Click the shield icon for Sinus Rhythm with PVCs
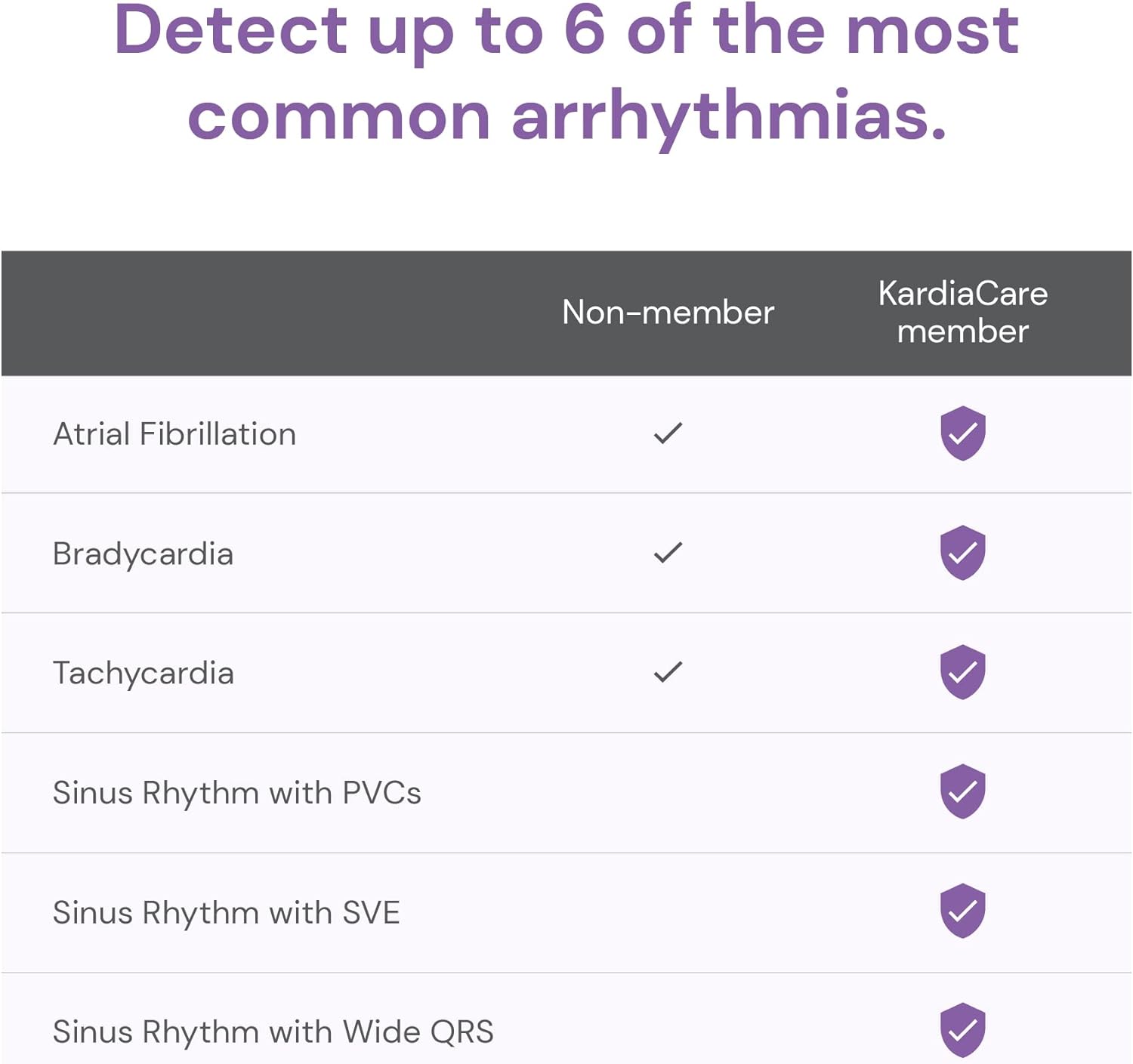 [962, 791]
